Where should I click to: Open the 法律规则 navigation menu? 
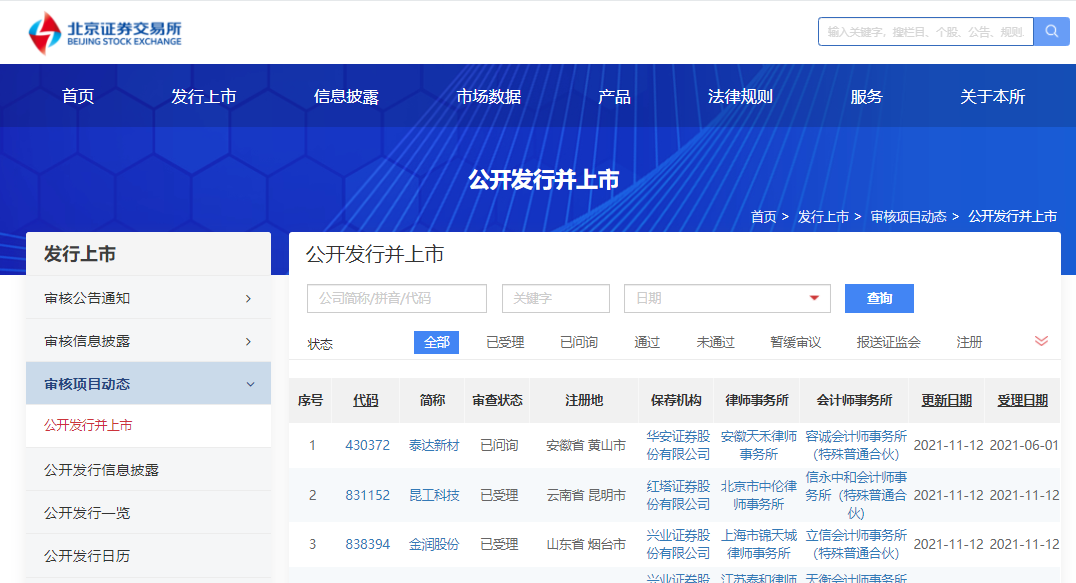pos(740,97)
